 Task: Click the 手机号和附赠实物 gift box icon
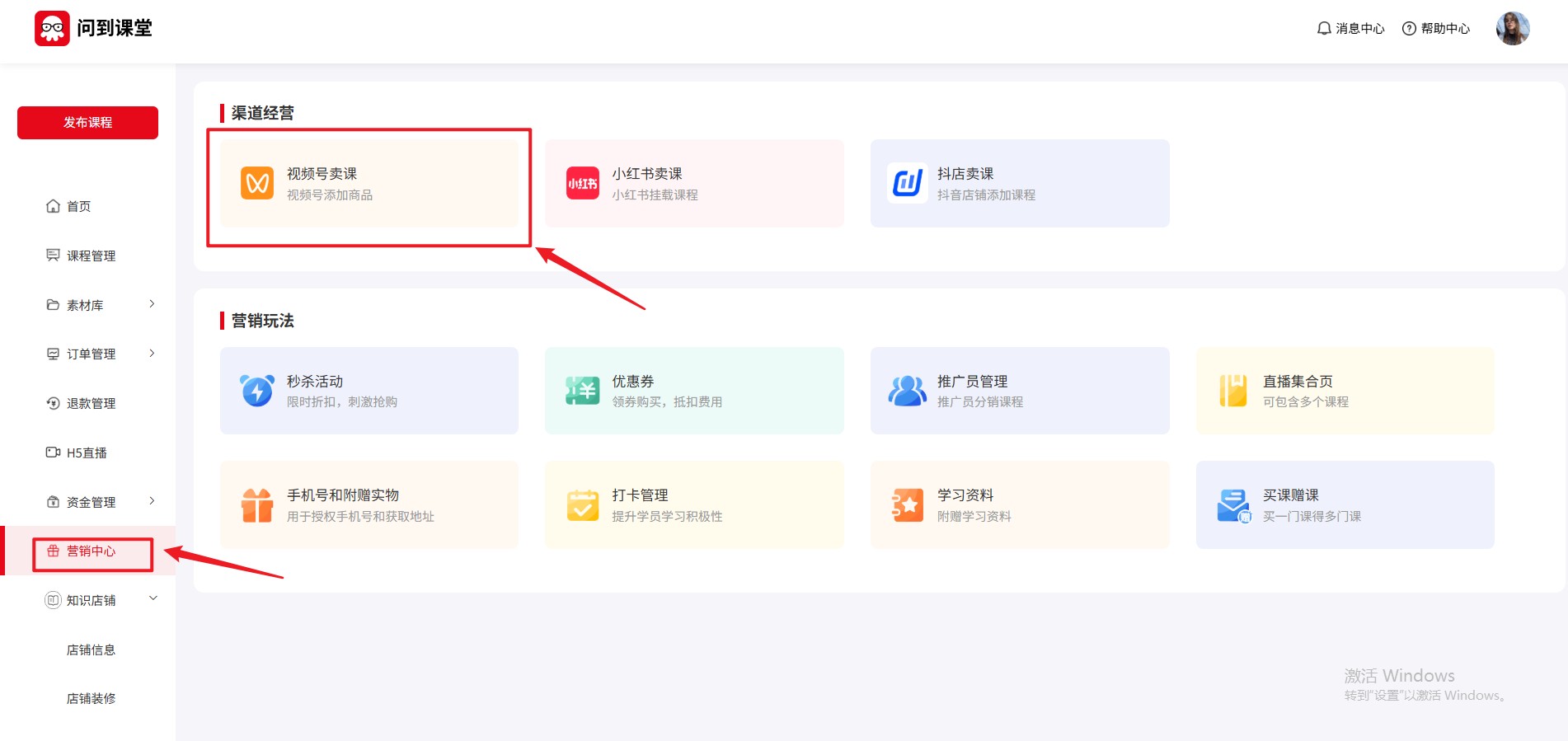point(257,505)
